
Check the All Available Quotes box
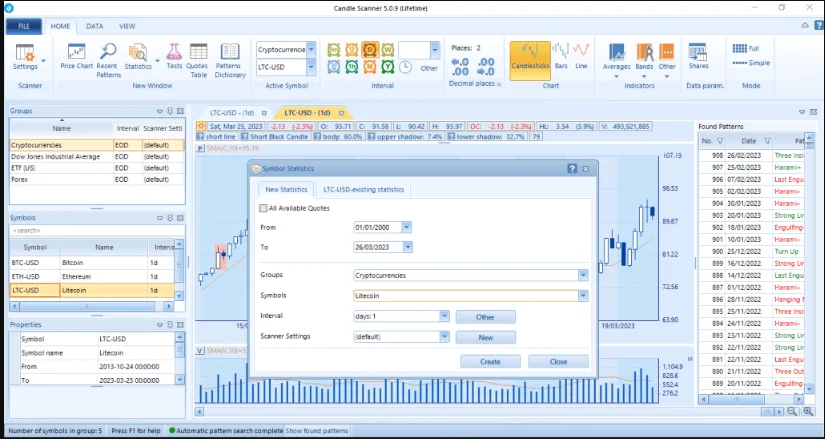263,208
